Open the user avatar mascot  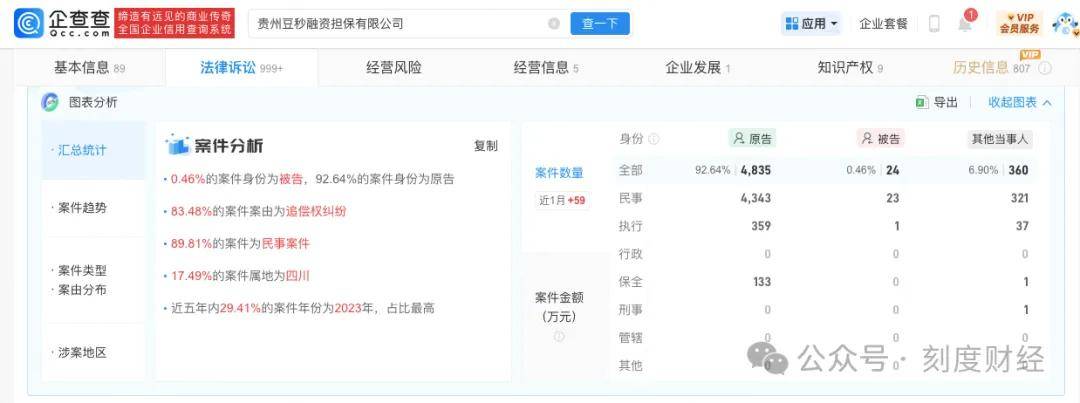(1064, 23)
